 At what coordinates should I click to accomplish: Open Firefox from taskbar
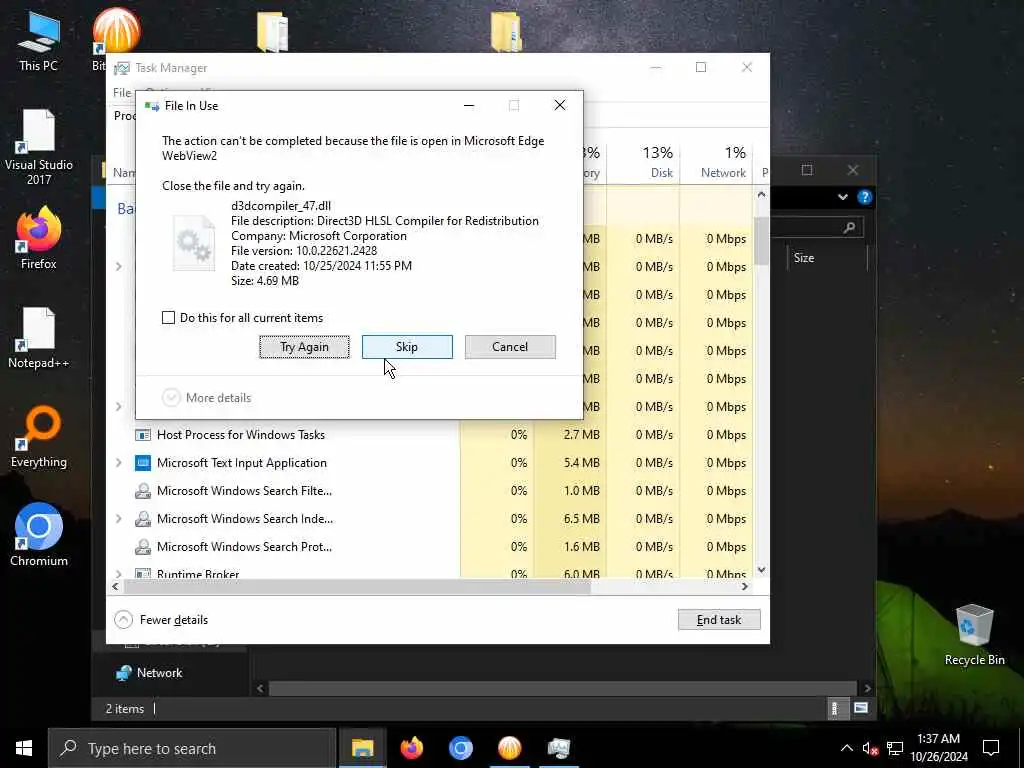[x=411, y=748]
